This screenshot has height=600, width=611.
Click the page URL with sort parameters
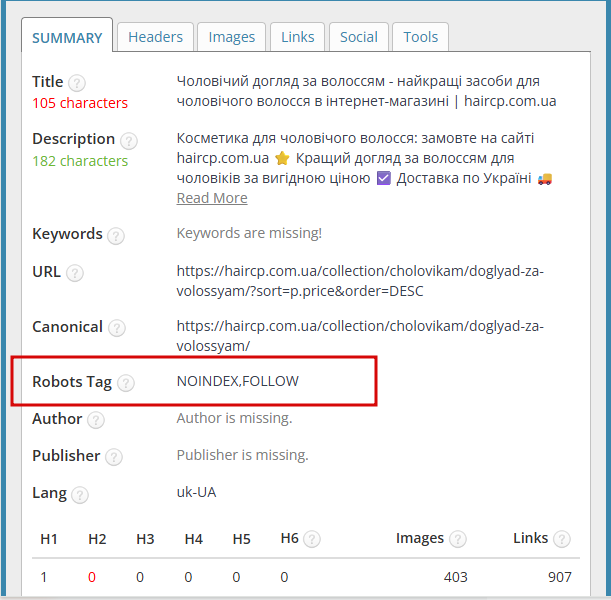pos(360,281)
